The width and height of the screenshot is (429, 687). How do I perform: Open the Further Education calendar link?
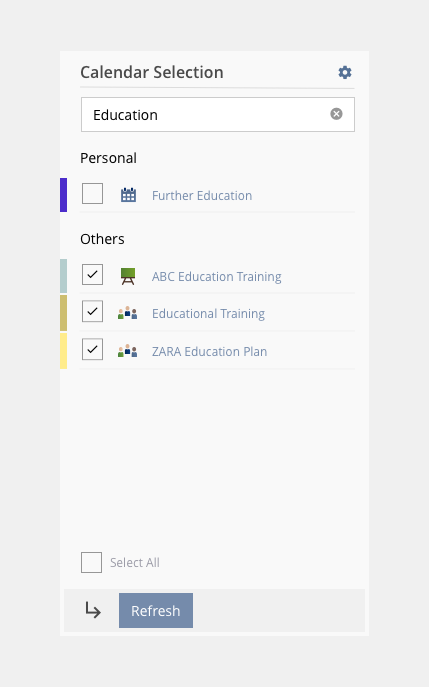point(202,195)
